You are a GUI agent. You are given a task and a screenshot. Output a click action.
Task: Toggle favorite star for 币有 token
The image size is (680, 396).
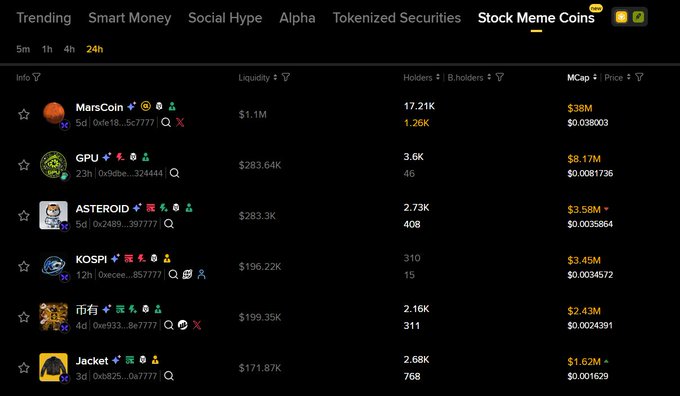pos(24,317)
